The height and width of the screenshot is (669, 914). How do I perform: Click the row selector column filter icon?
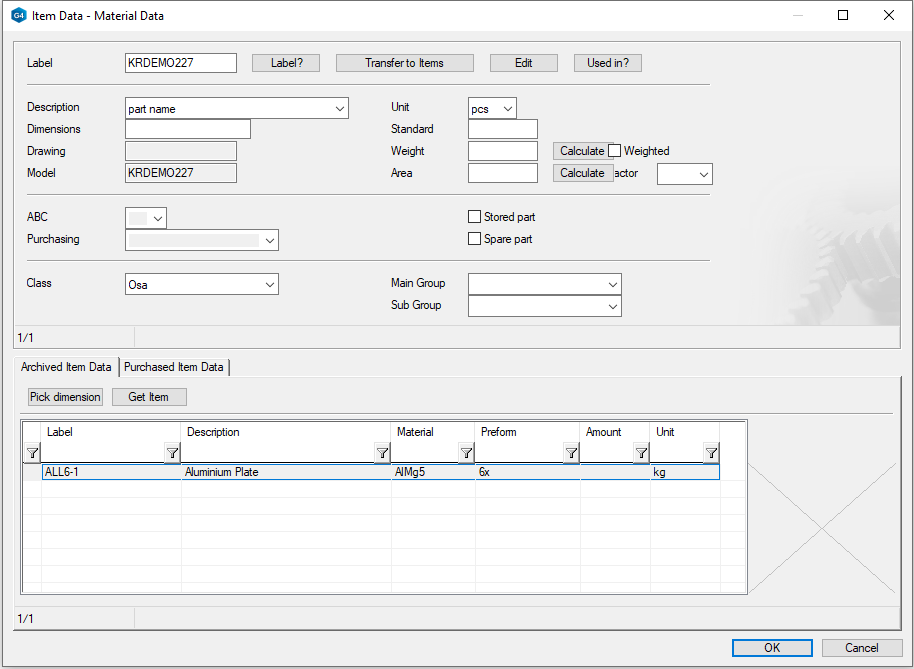point(31,453)
